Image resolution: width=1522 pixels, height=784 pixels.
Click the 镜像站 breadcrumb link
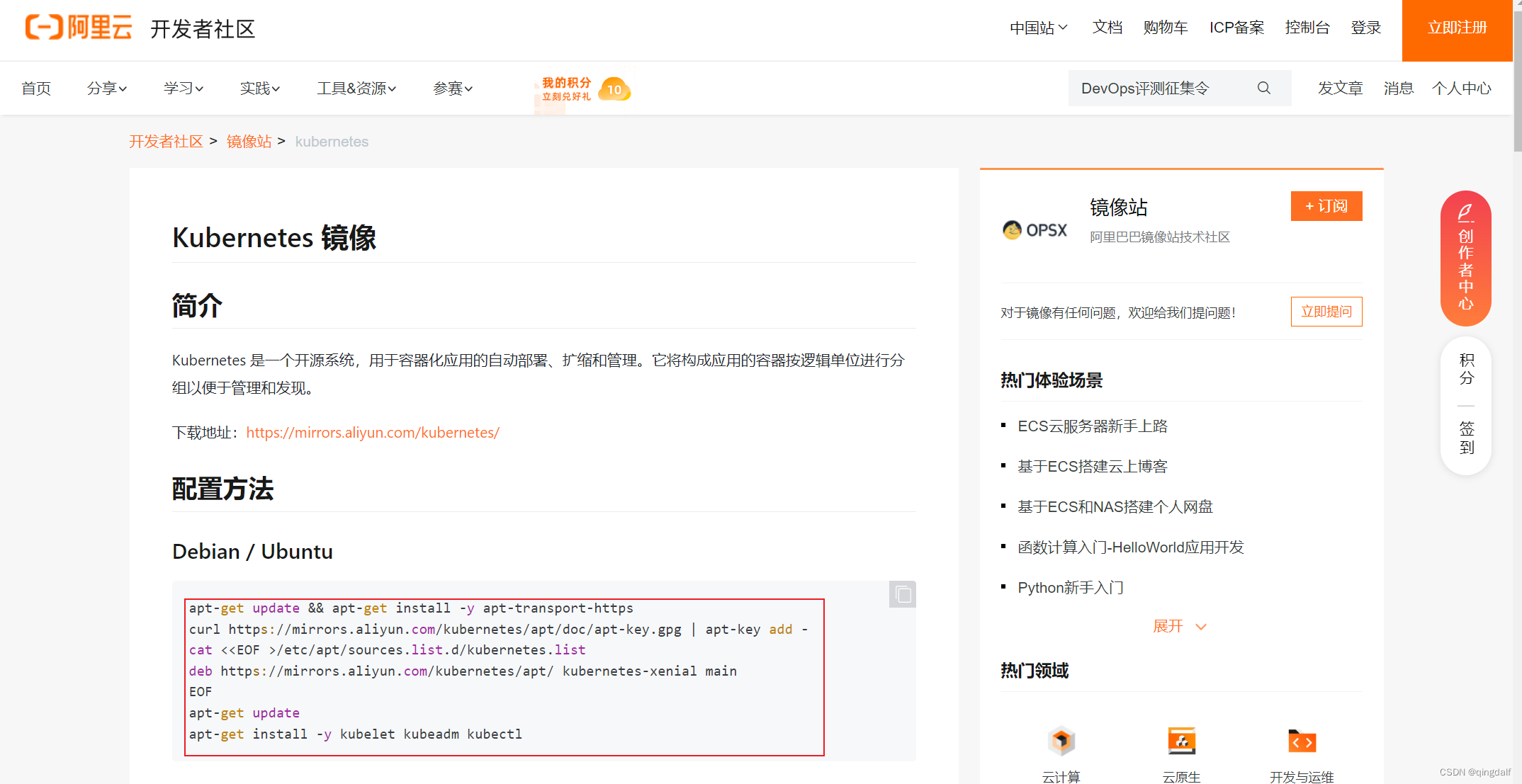pos(249,142)
